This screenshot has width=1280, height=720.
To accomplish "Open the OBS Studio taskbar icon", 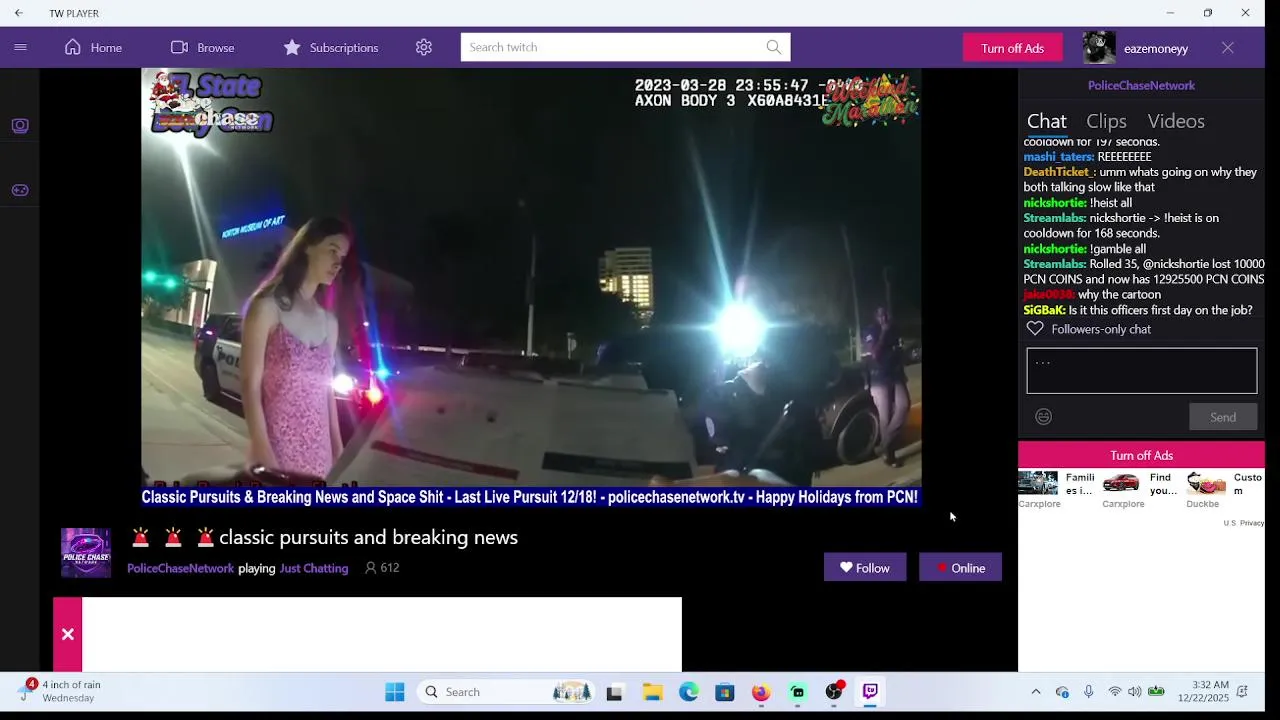I will (834, 692).
